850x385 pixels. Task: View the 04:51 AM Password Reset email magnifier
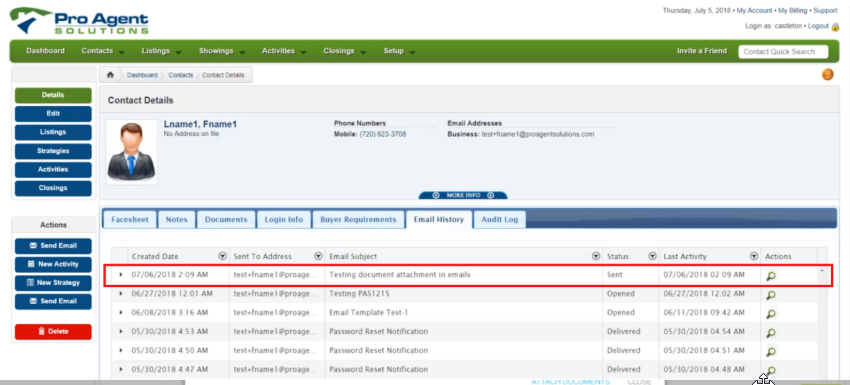pyautogui.click(x=770, y=351)
